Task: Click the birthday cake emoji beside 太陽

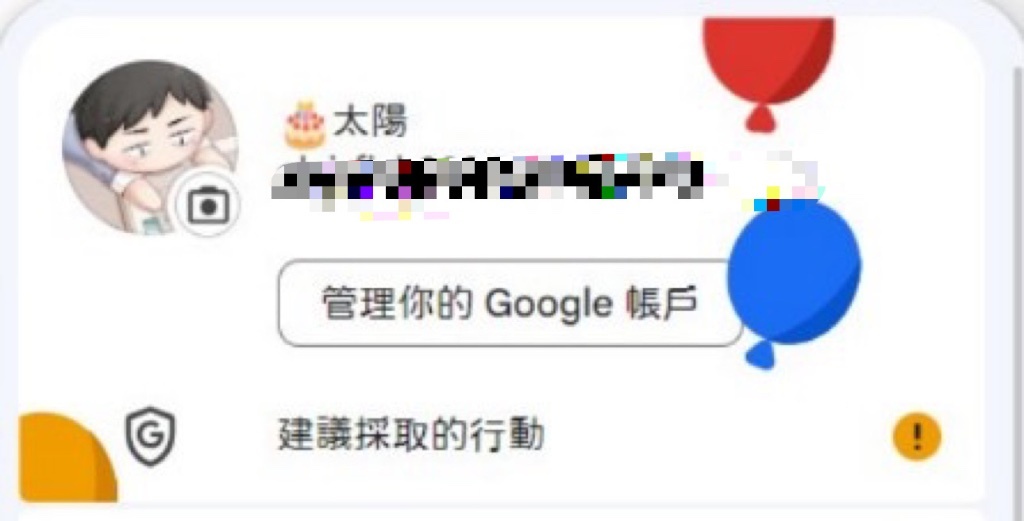Action: point(305,124)
